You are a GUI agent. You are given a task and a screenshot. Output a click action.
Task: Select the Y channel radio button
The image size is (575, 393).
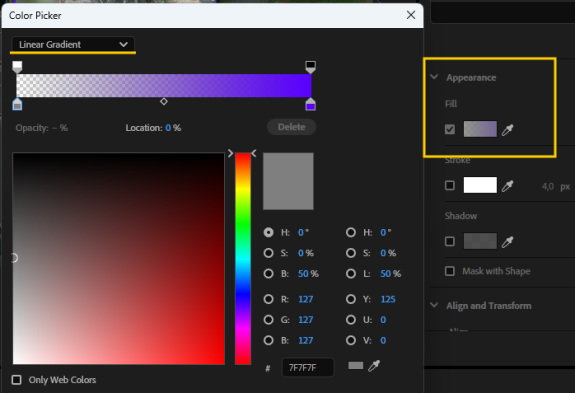tap(351, 299)
